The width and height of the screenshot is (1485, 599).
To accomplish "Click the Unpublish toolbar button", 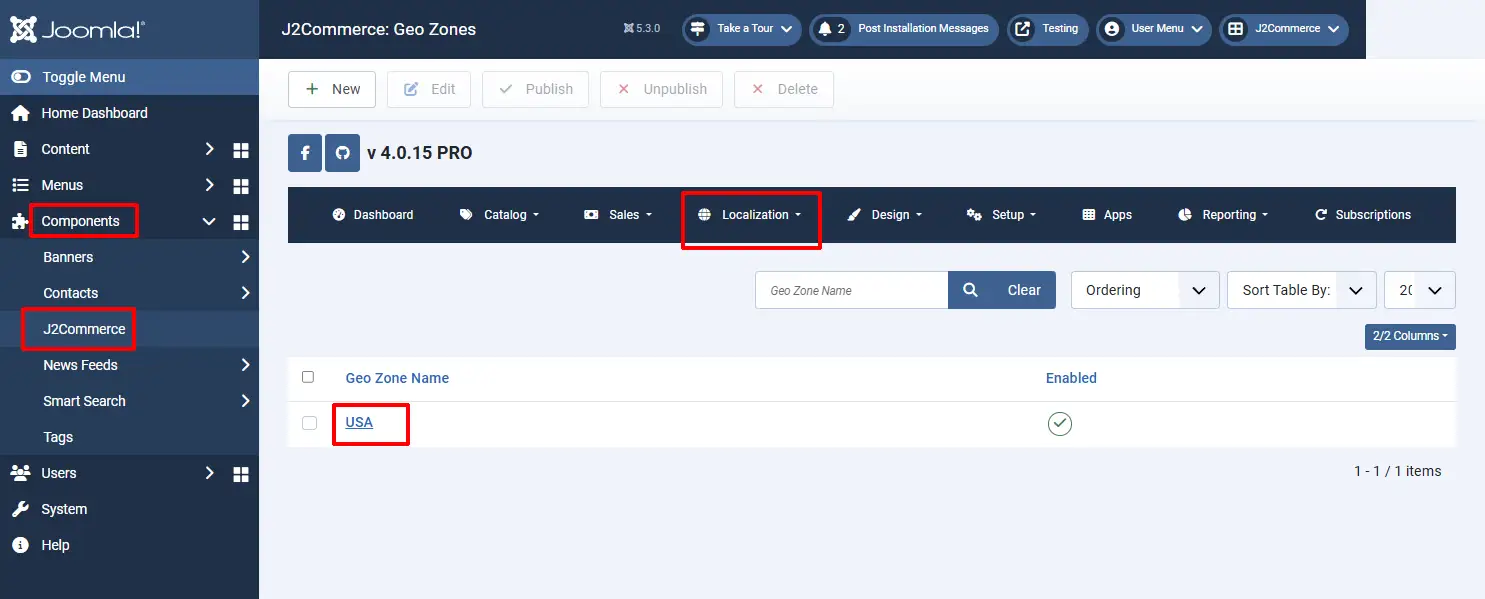I will click(x=661, y=89).
